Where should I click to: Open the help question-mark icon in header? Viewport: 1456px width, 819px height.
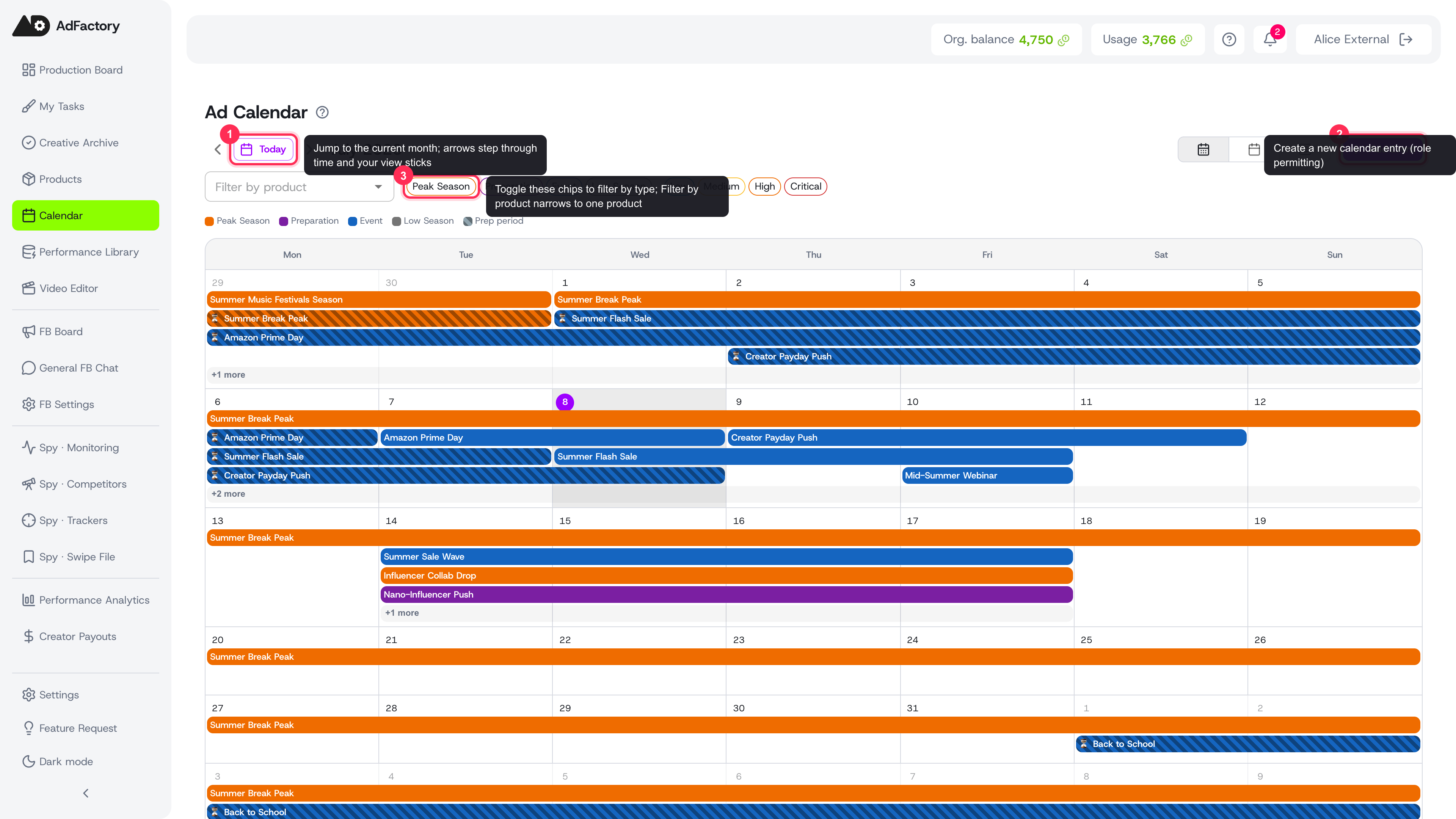tap(1229, 39)
